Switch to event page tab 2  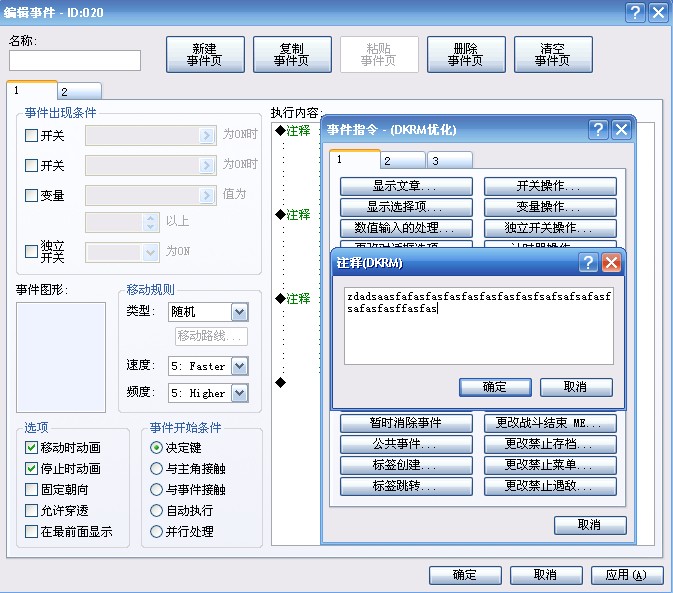[79, 91]
